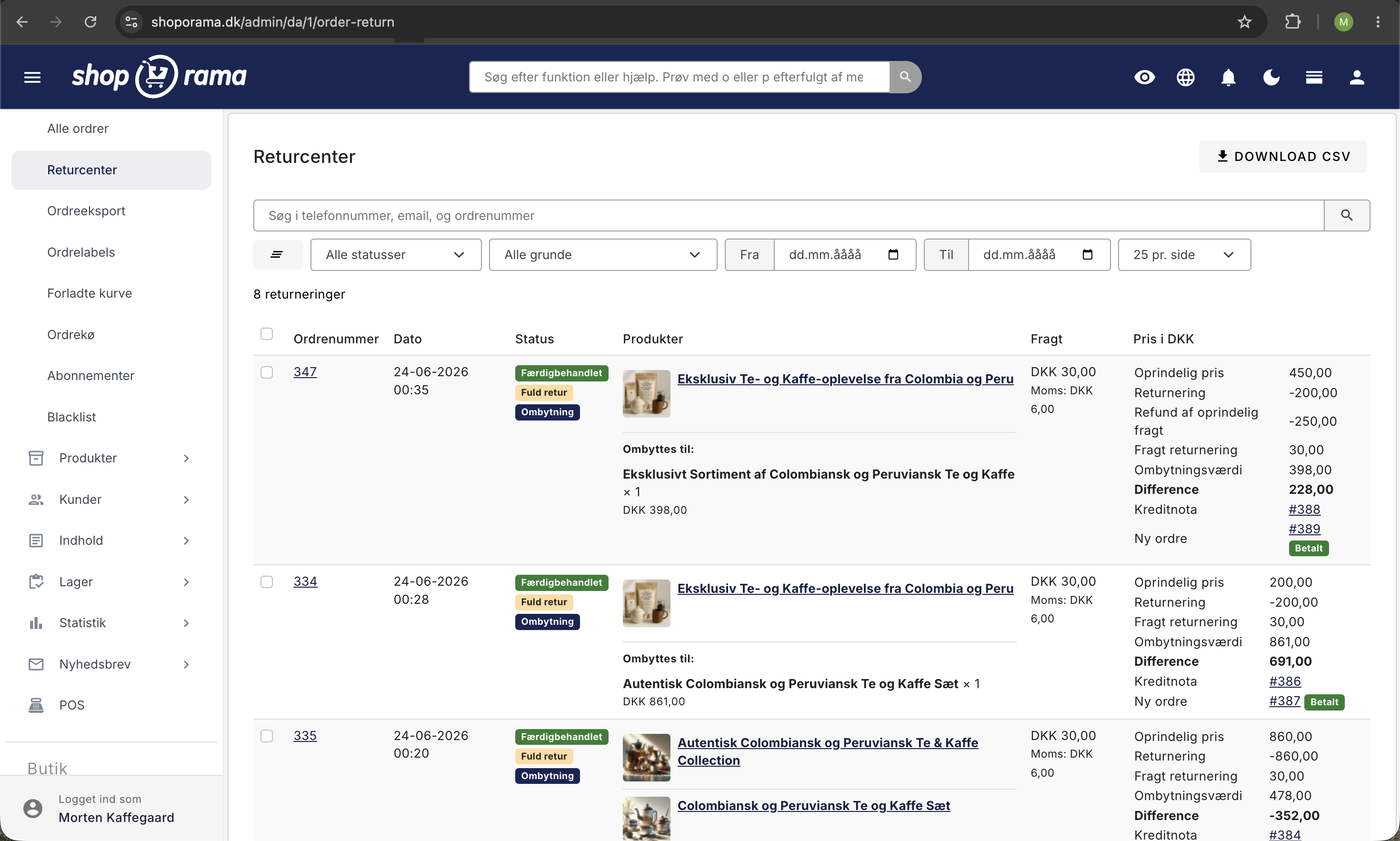This screenshot has width=1400, height=841.
Task: Click the top search magnifier button
Action: point(905,77)
